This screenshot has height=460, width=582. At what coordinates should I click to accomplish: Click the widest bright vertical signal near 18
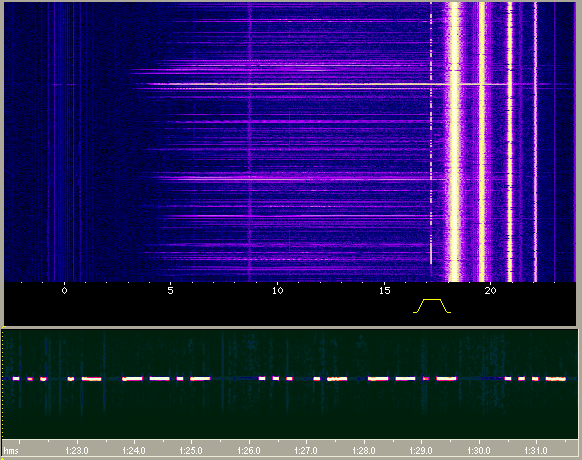point(454,141)
